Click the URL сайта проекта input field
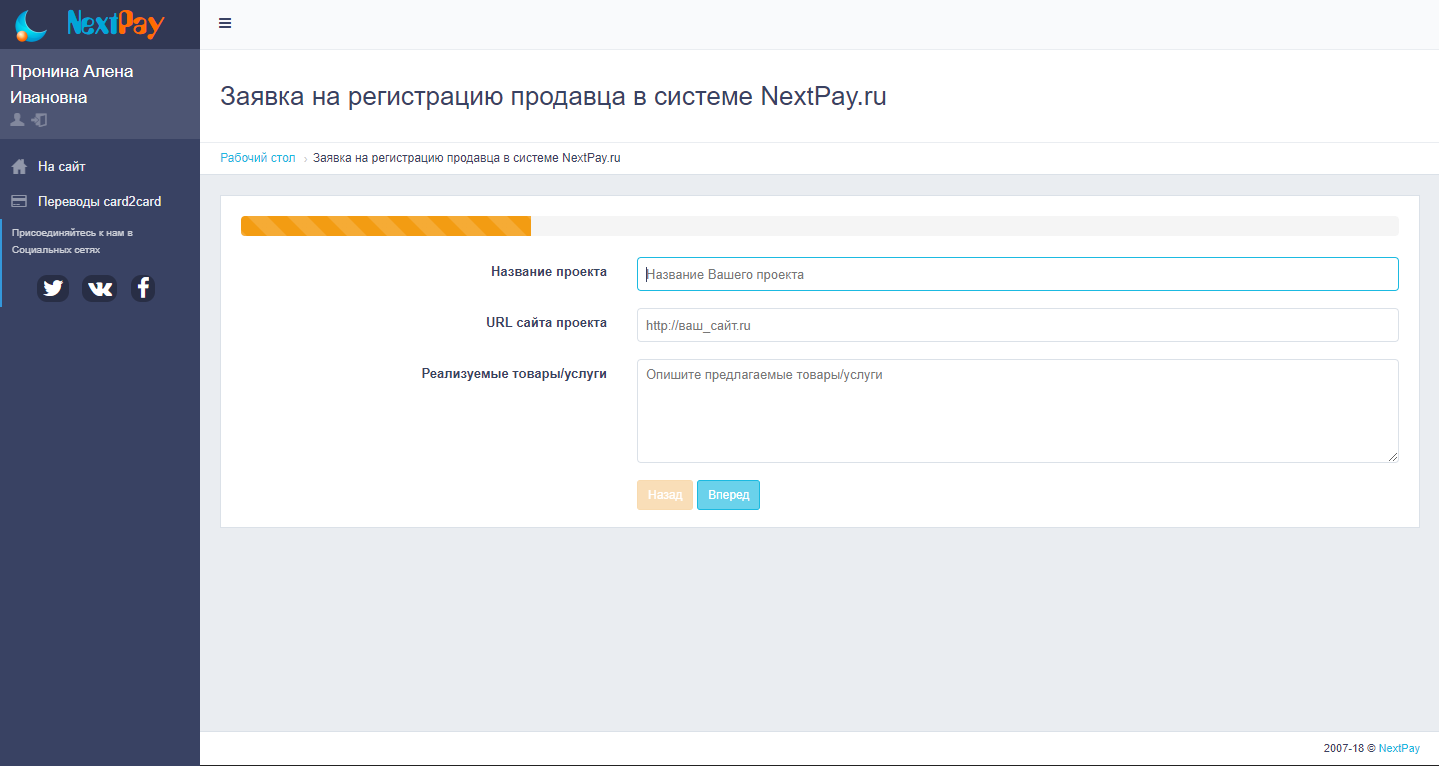1439x766 pixels. [1017, 324]
